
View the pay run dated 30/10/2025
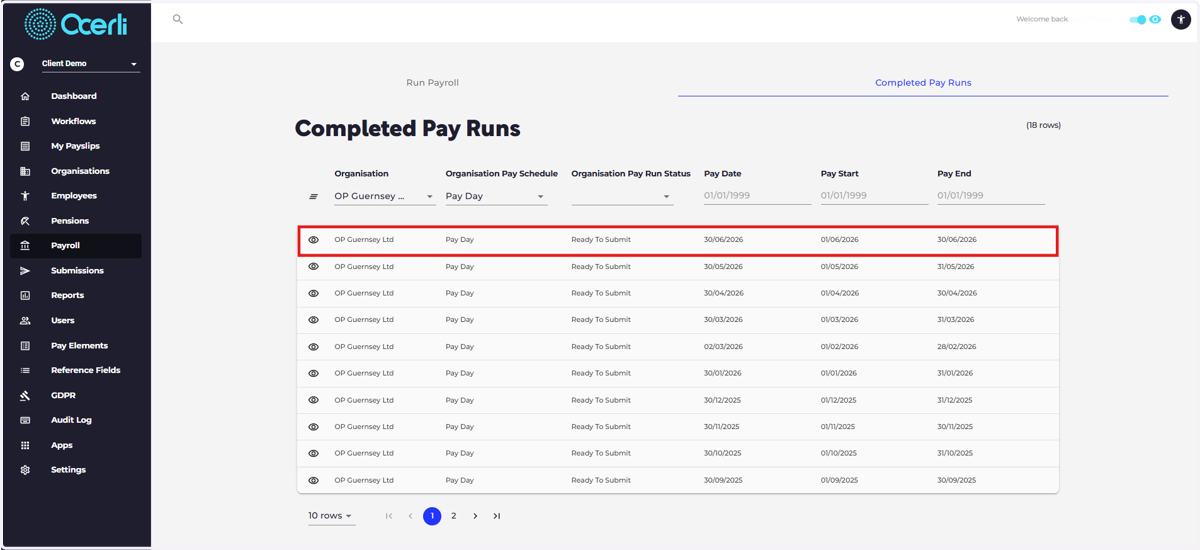[x=313, y=453]
